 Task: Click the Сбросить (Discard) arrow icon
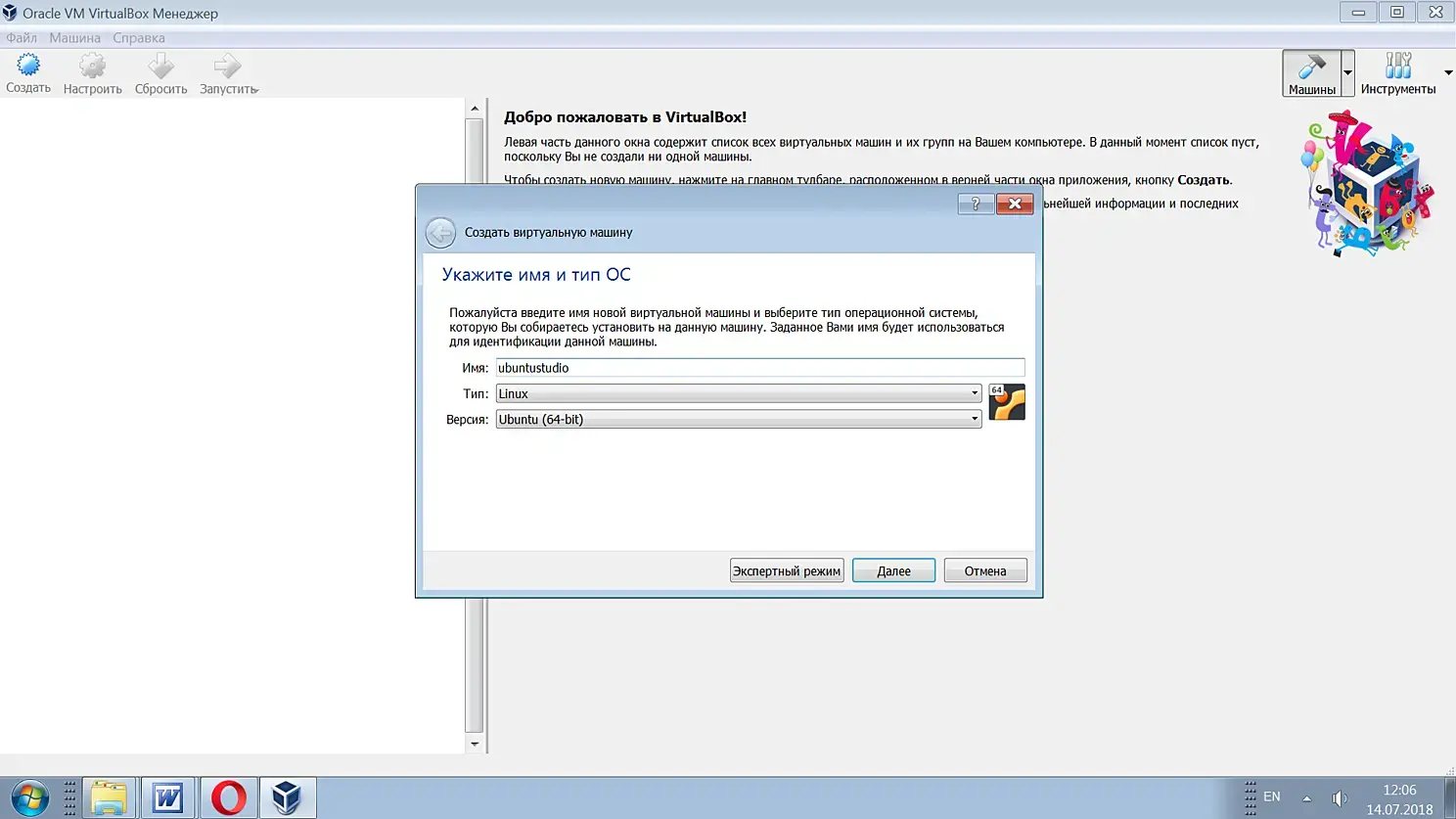tap(160, 73)
